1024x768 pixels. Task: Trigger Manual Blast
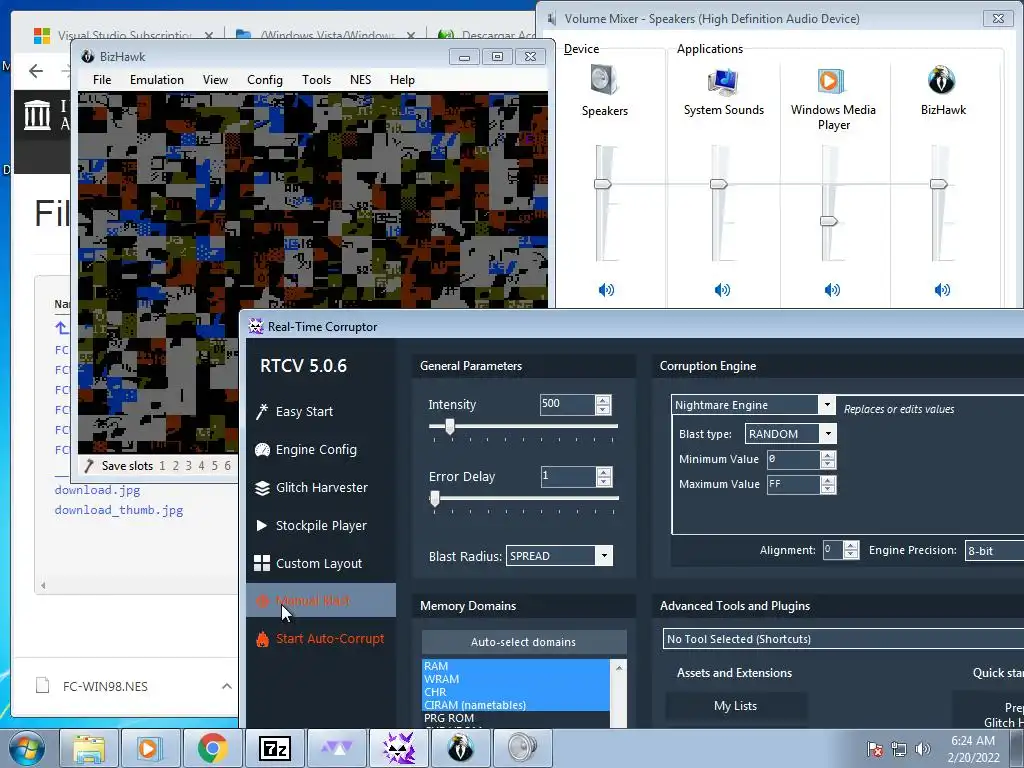coord(321,600)
